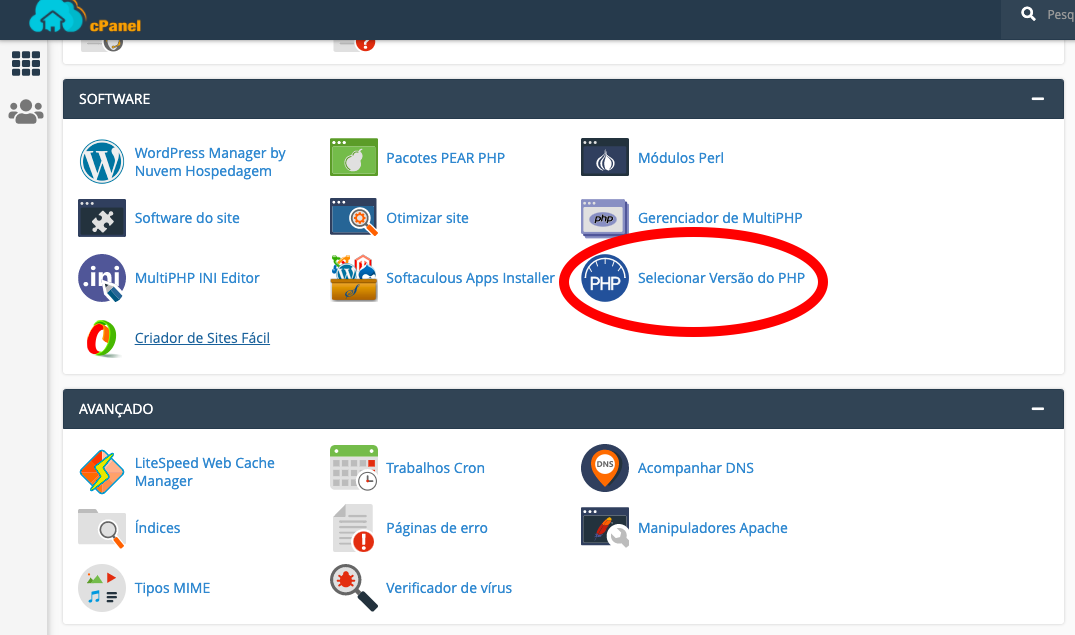Click the Acompanhar DNS icon
Screen dimensions: 1075x635
604,468
